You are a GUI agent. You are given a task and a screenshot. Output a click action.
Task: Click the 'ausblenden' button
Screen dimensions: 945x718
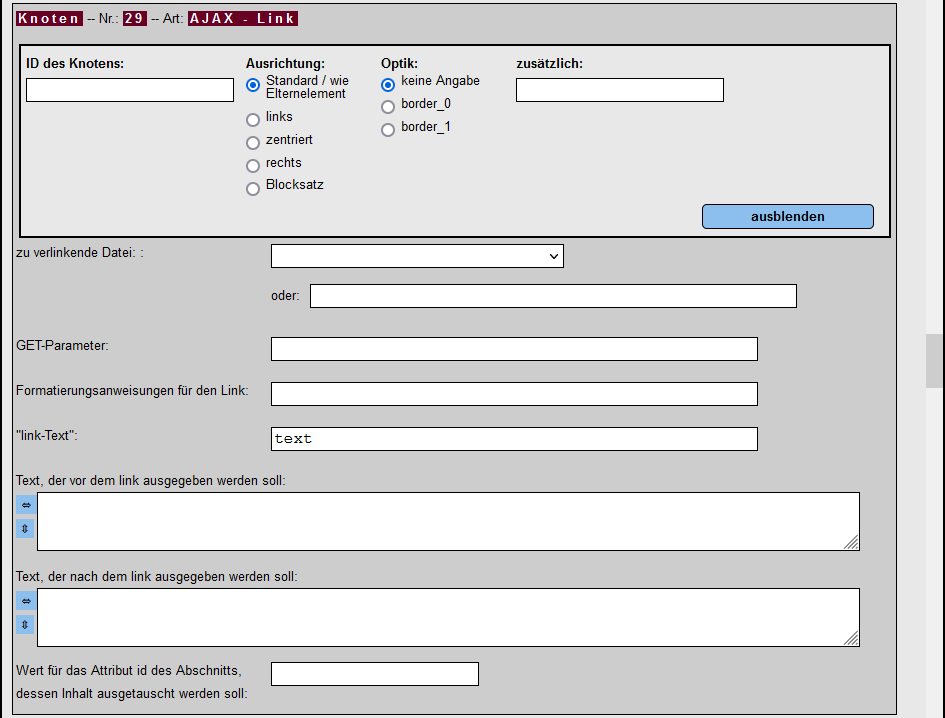pos(787,216)
